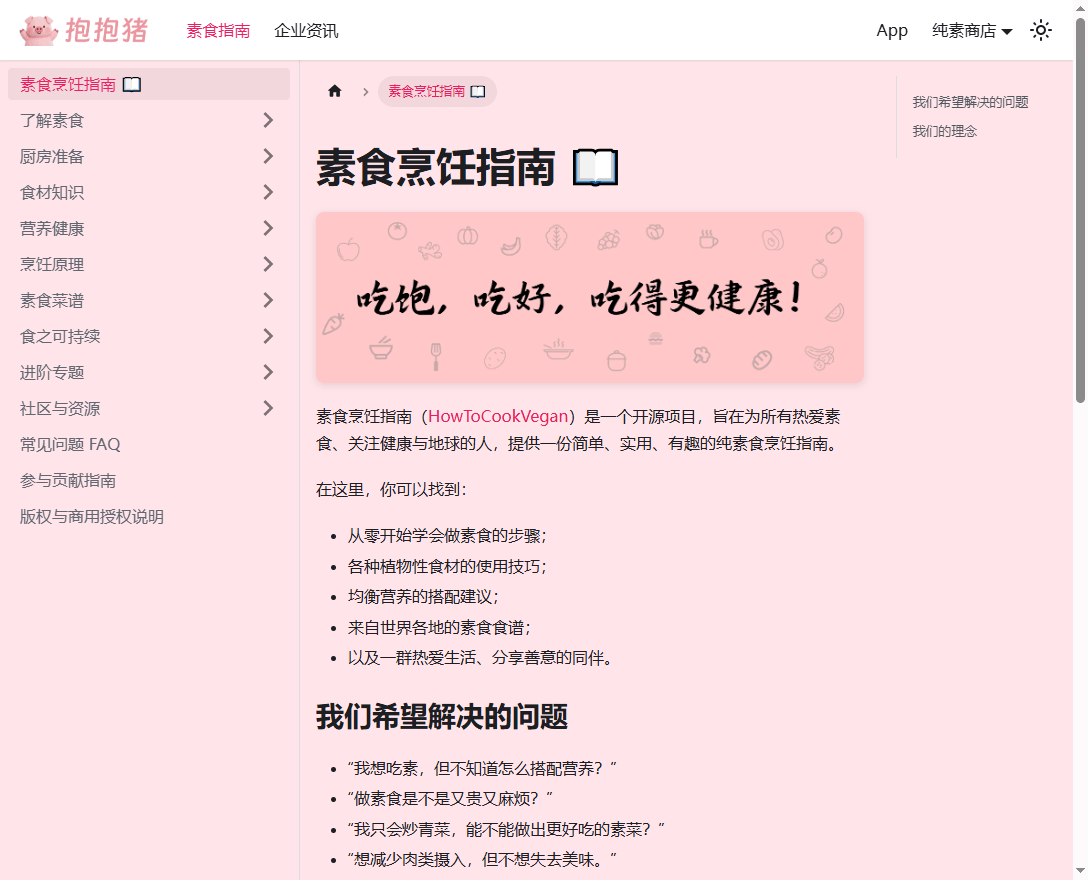Open the 纯素商店 dropdown menu
This screenshot has width=1088, height=880.
coord(971,31)
